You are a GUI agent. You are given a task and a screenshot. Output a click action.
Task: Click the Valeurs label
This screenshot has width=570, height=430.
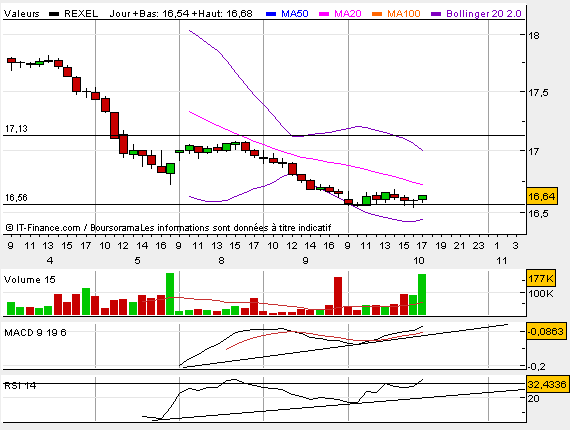click(x=21, y=14)
